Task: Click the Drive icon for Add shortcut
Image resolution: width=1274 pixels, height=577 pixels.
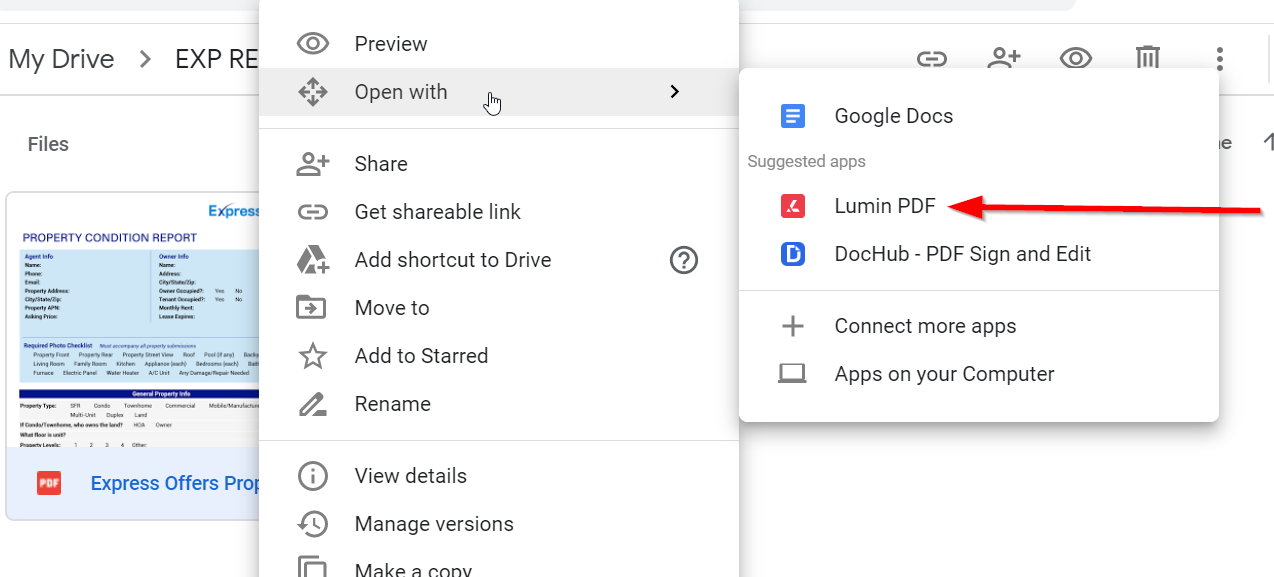Action: tap(313, 260)
